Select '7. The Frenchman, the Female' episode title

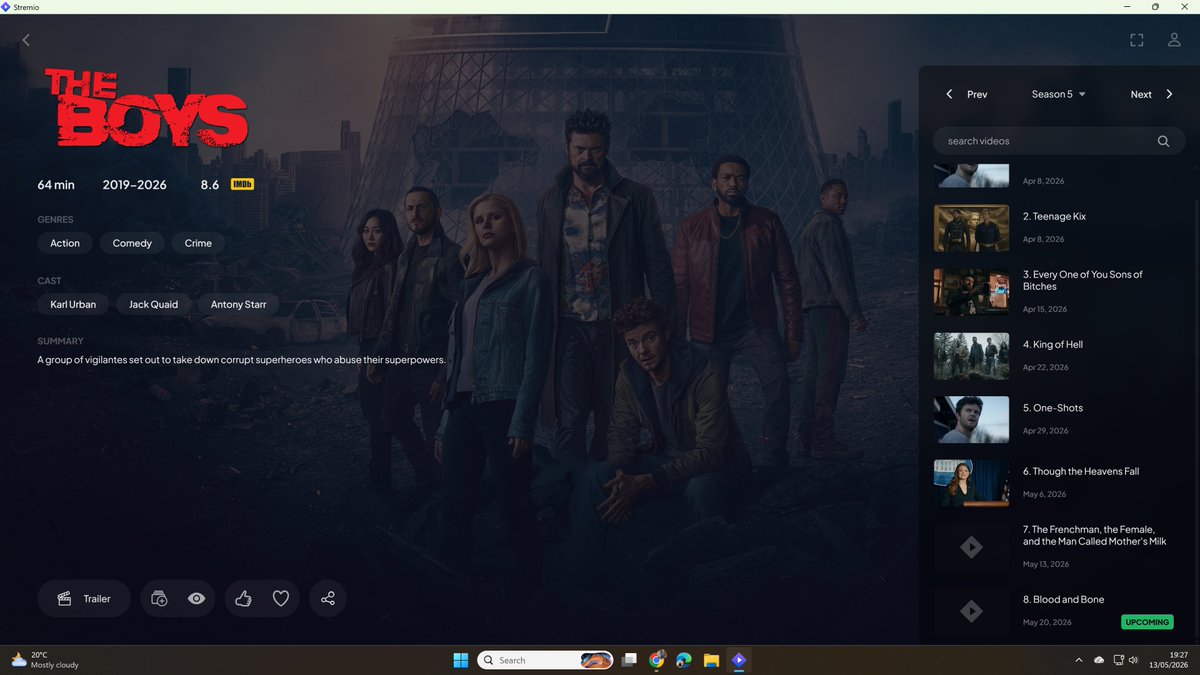(x=1095, y=535)
